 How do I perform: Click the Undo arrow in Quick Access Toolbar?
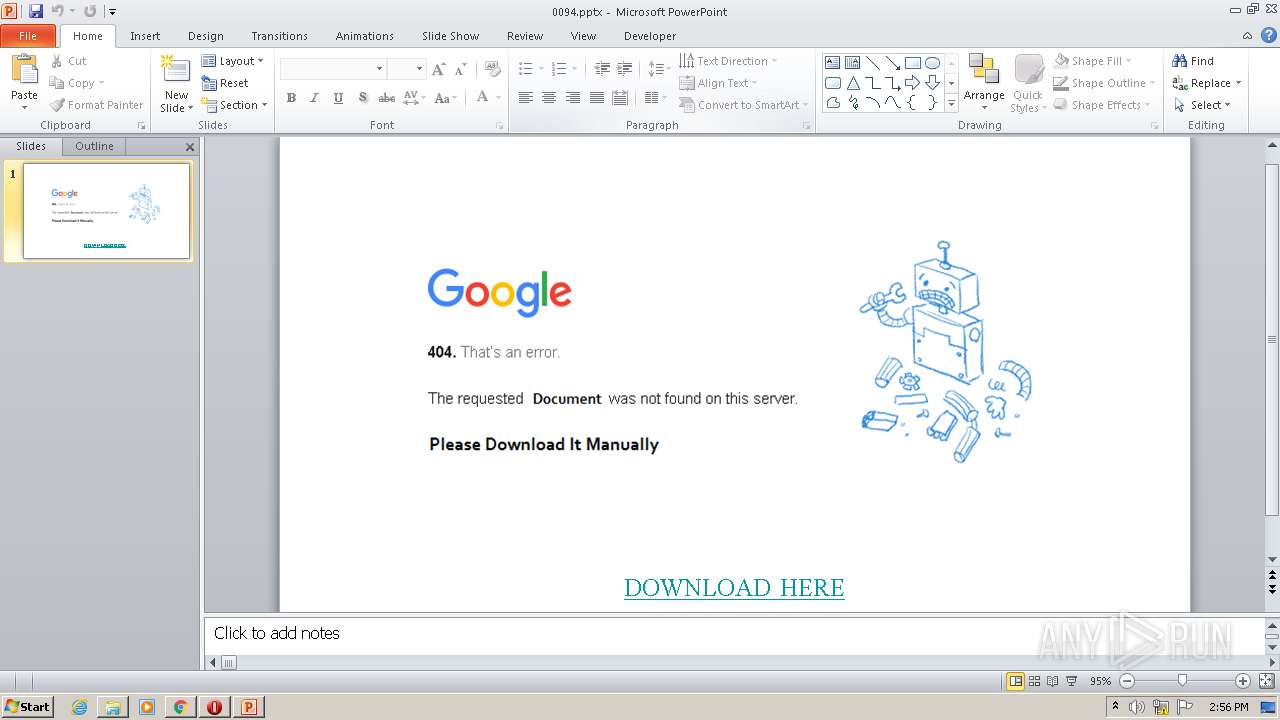click(58, 11)
